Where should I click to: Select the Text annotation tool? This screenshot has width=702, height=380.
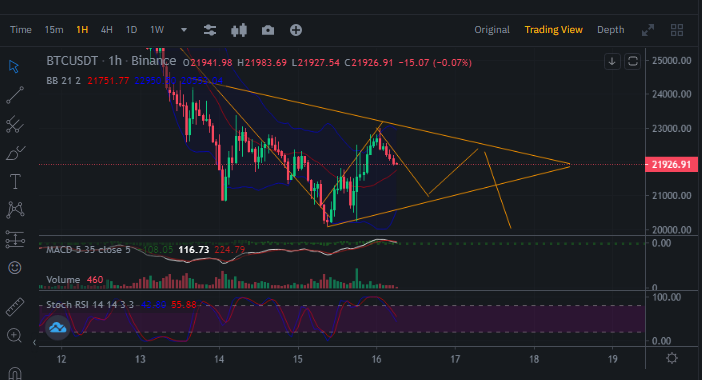point(15,182)
